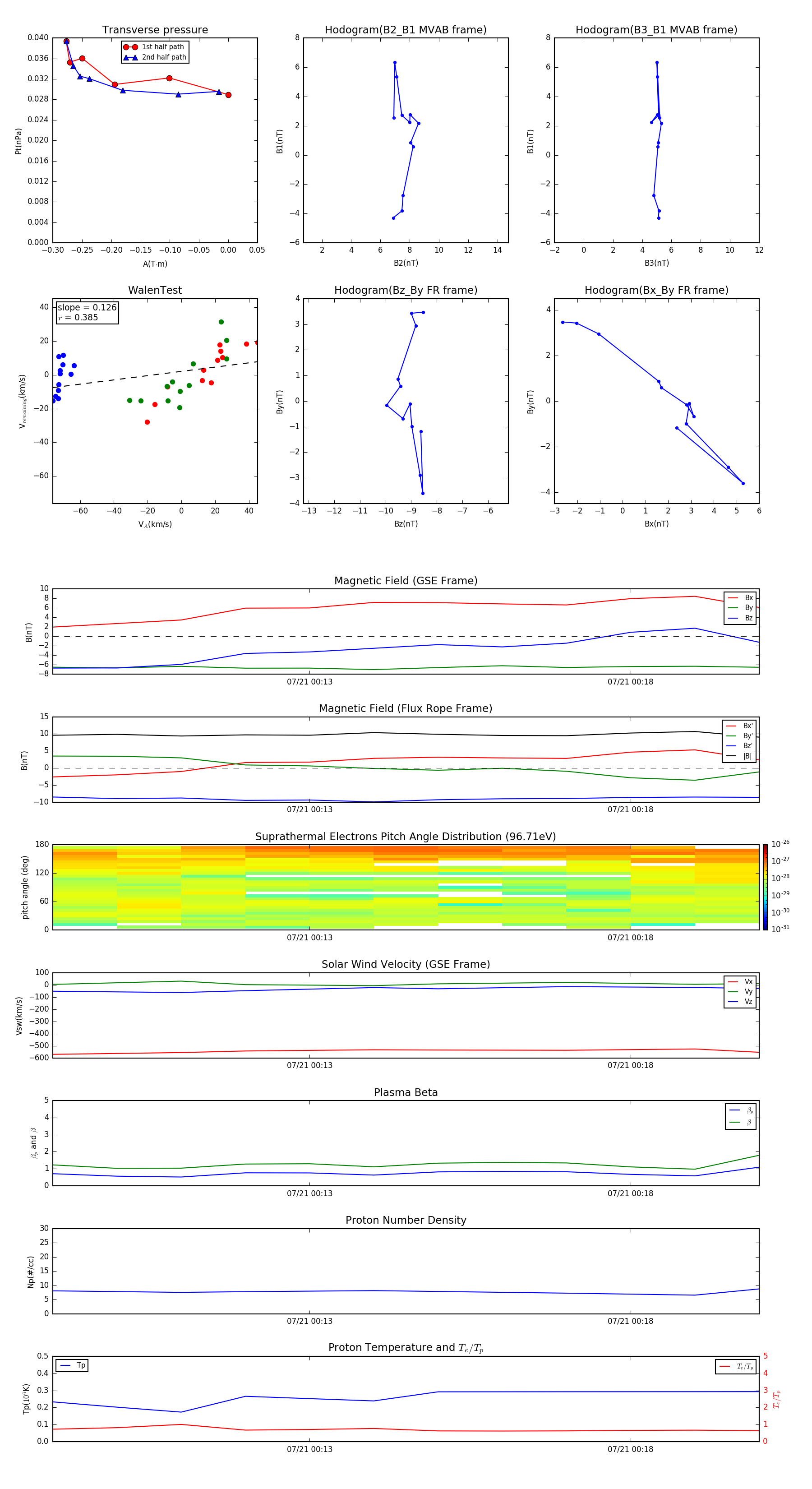Viewport: 812px width, 1489px height.
Task: Select the β legend entry in Plasma Beta panel
Action: point(741,1122)
